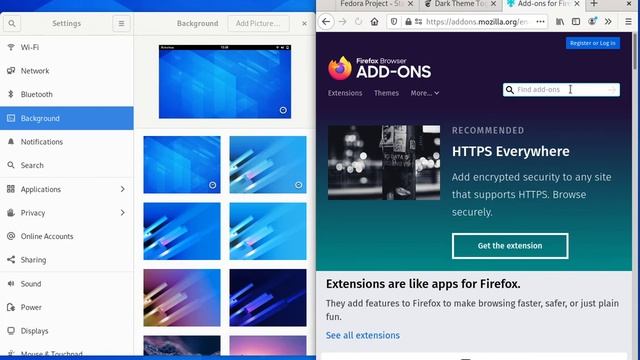Expand the More dropdown menu

425,93
